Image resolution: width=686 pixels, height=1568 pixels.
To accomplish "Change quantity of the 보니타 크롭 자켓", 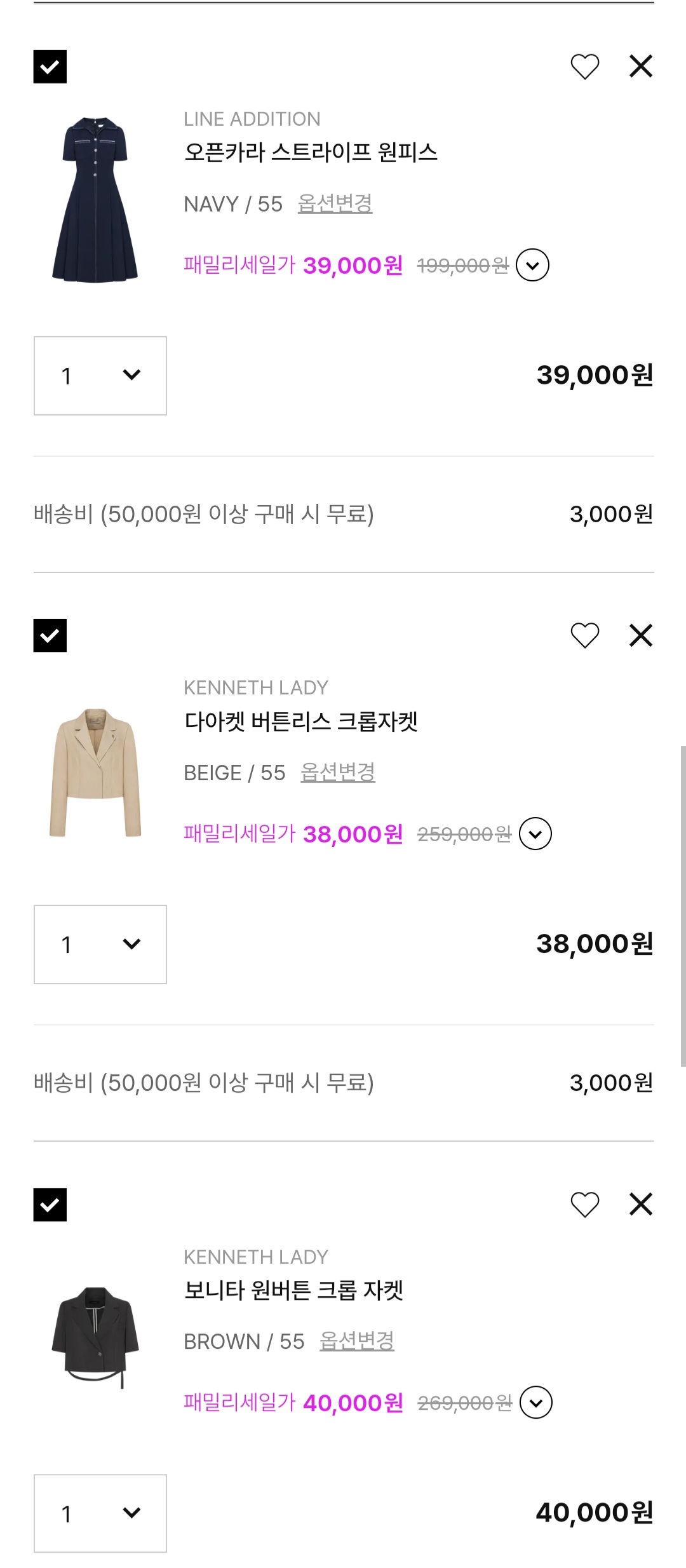I will 100,1513.
